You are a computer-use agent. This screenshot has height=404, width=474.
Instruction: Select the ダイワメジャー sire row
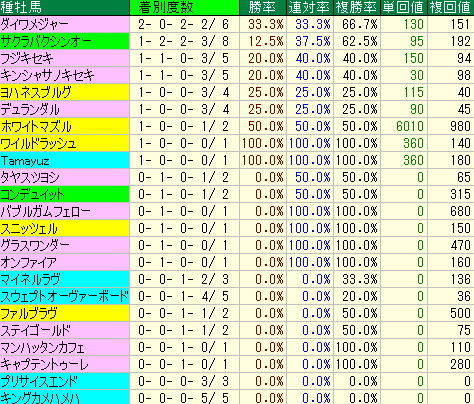pyautogui.click(x=237, y=24)
